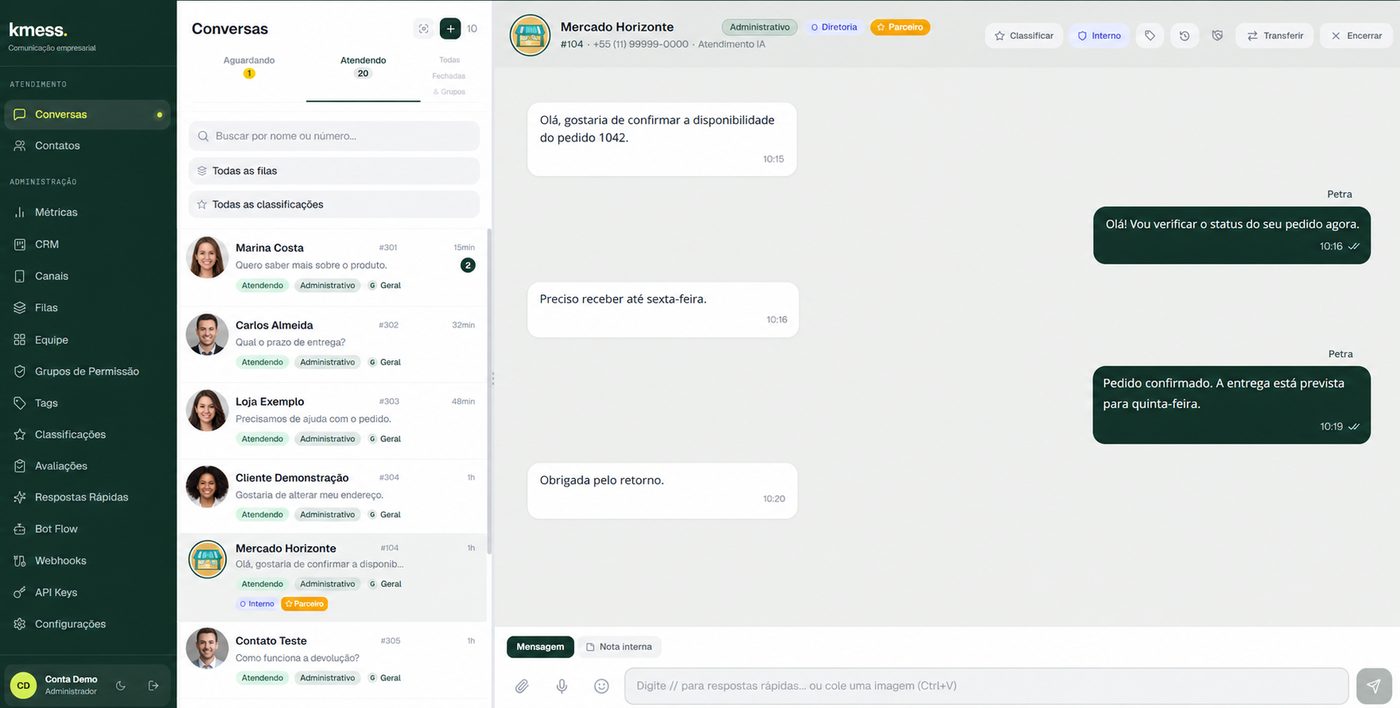Click the Administrativo badge in chat header
Screen dimensions: 1400x708
point(760,27)
